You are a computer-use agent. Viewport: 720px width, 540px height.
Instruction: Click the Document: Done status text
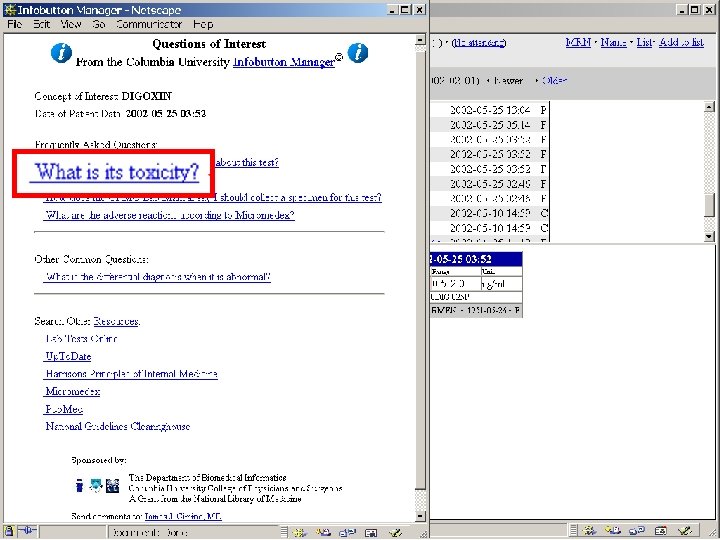[x=150, y=533]
